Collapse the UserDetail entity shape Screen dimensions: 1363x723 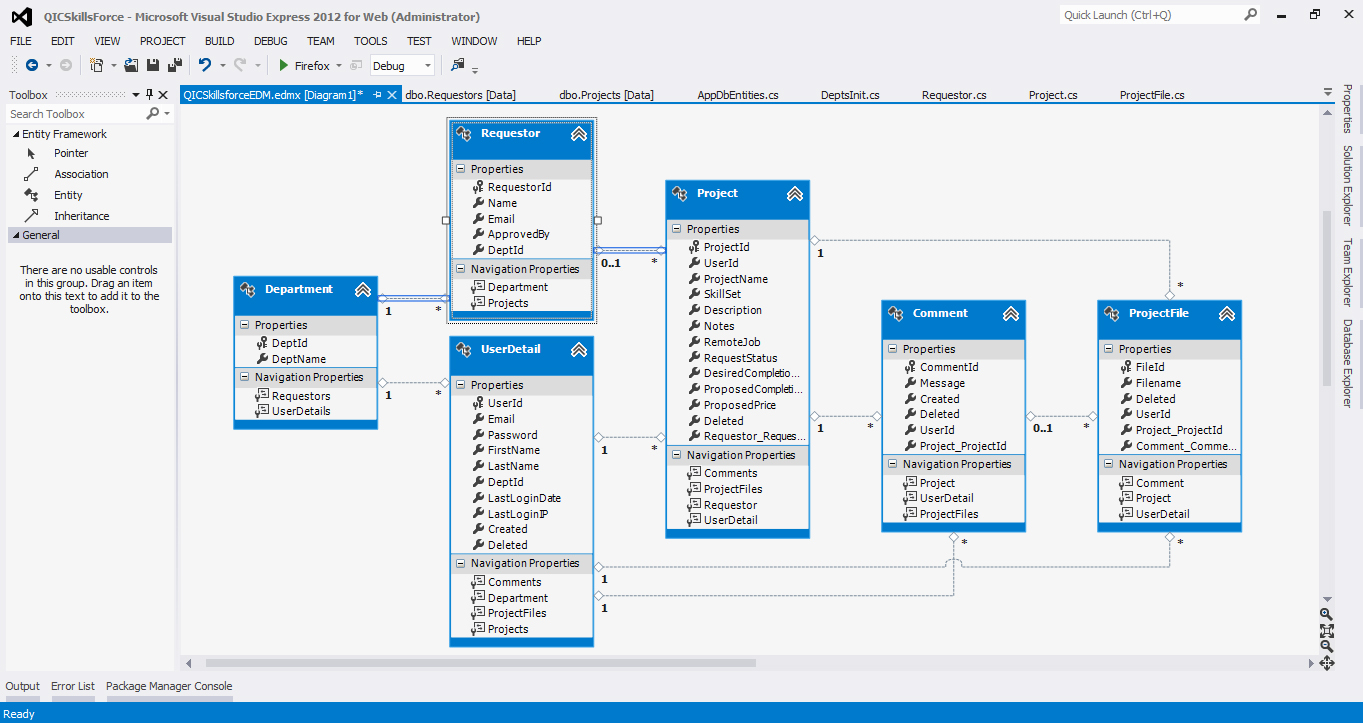[578, 350]
